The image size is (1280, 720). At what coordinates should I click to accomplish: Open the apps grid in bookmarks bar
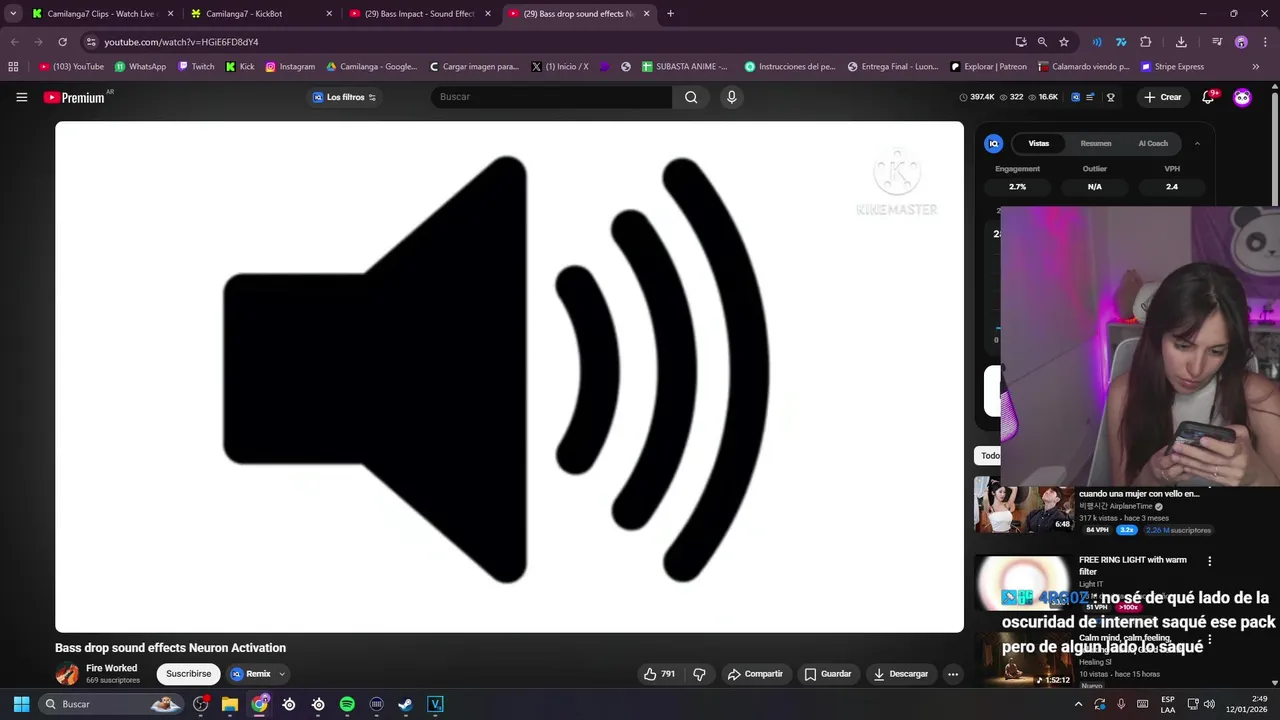click(13, 67)
